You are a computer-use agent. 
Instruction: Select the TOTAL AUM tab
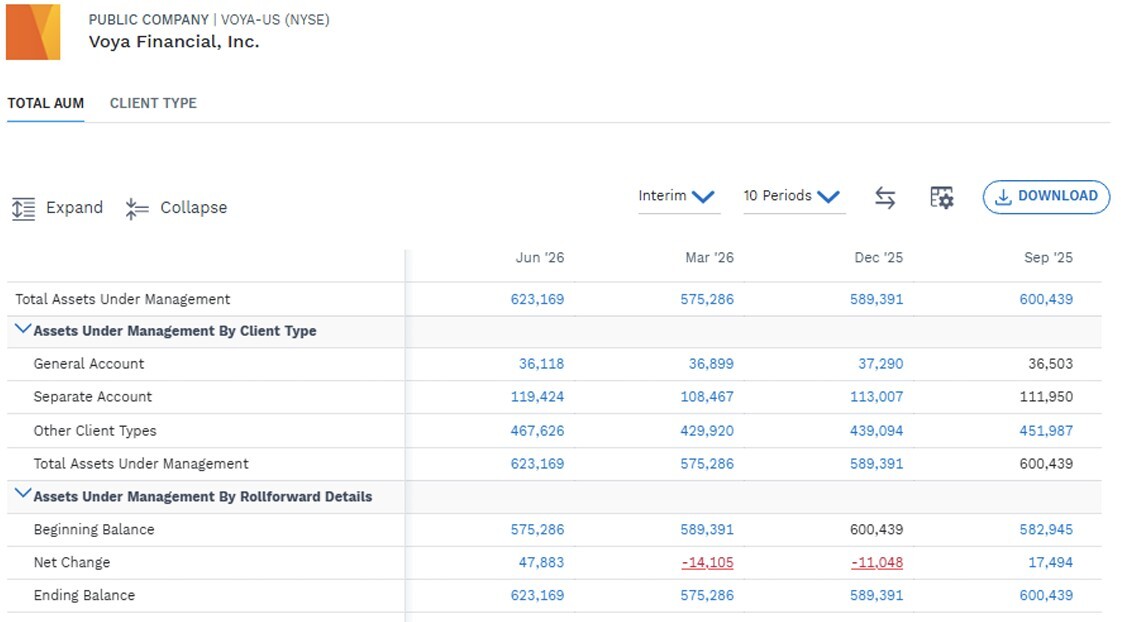point(46,103)
